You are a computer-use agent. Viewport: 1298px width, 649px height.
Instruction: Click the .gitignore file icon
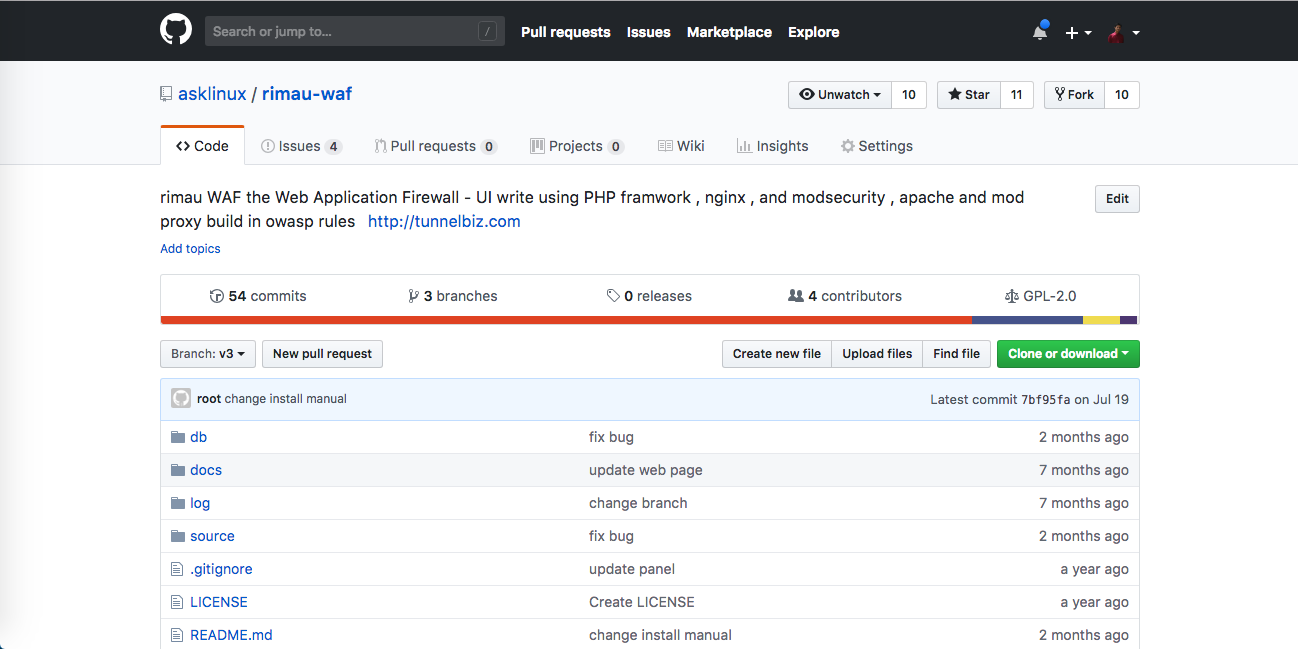(178, 569)
